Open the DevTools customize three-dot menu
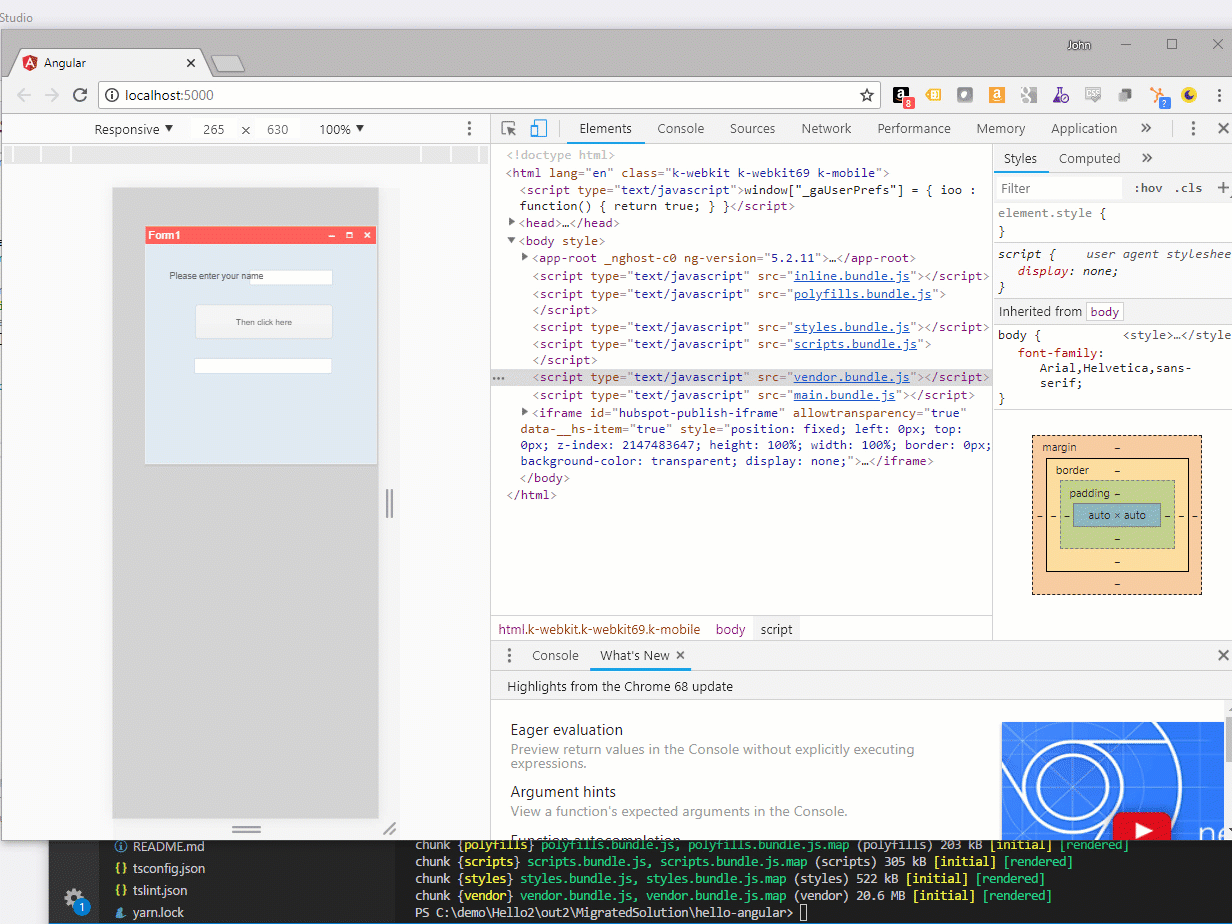The image size is (1232, 924). (x=1193, y=128)
